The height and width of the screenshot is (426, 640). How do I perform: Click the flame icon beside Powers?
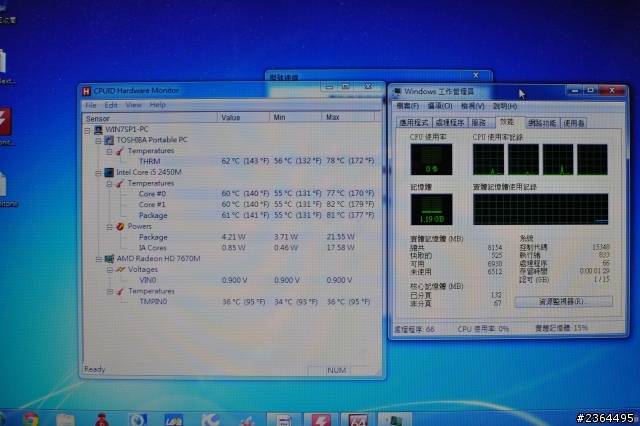pyautogui.click(x=120, y=226)
